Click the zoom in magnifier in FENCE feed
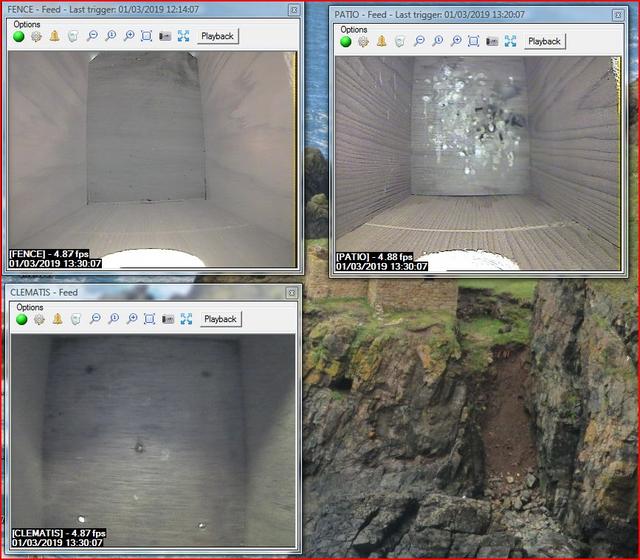640x560 pixels. [x=129, y=36]
